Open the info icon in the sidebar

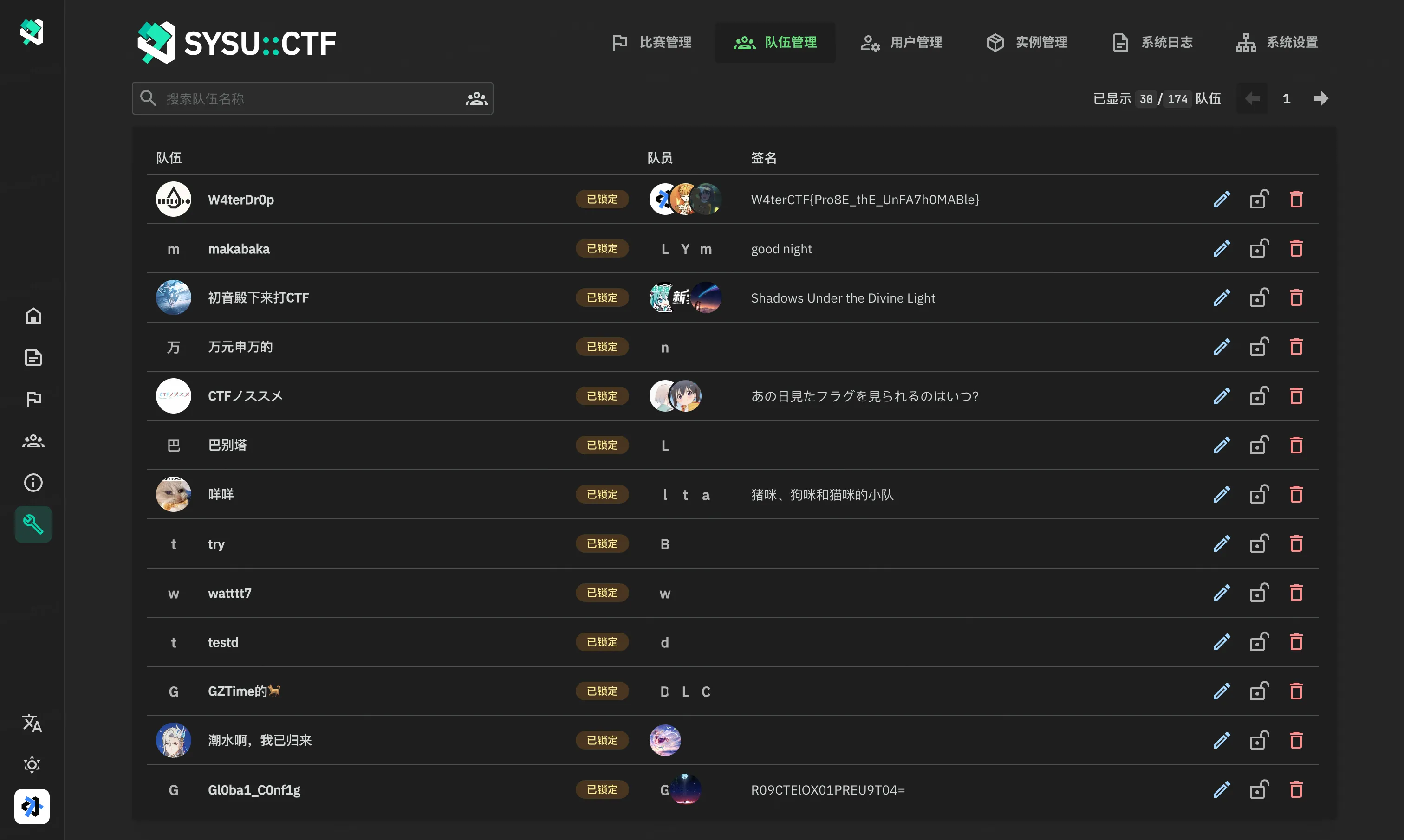click(x=33, y=482)
